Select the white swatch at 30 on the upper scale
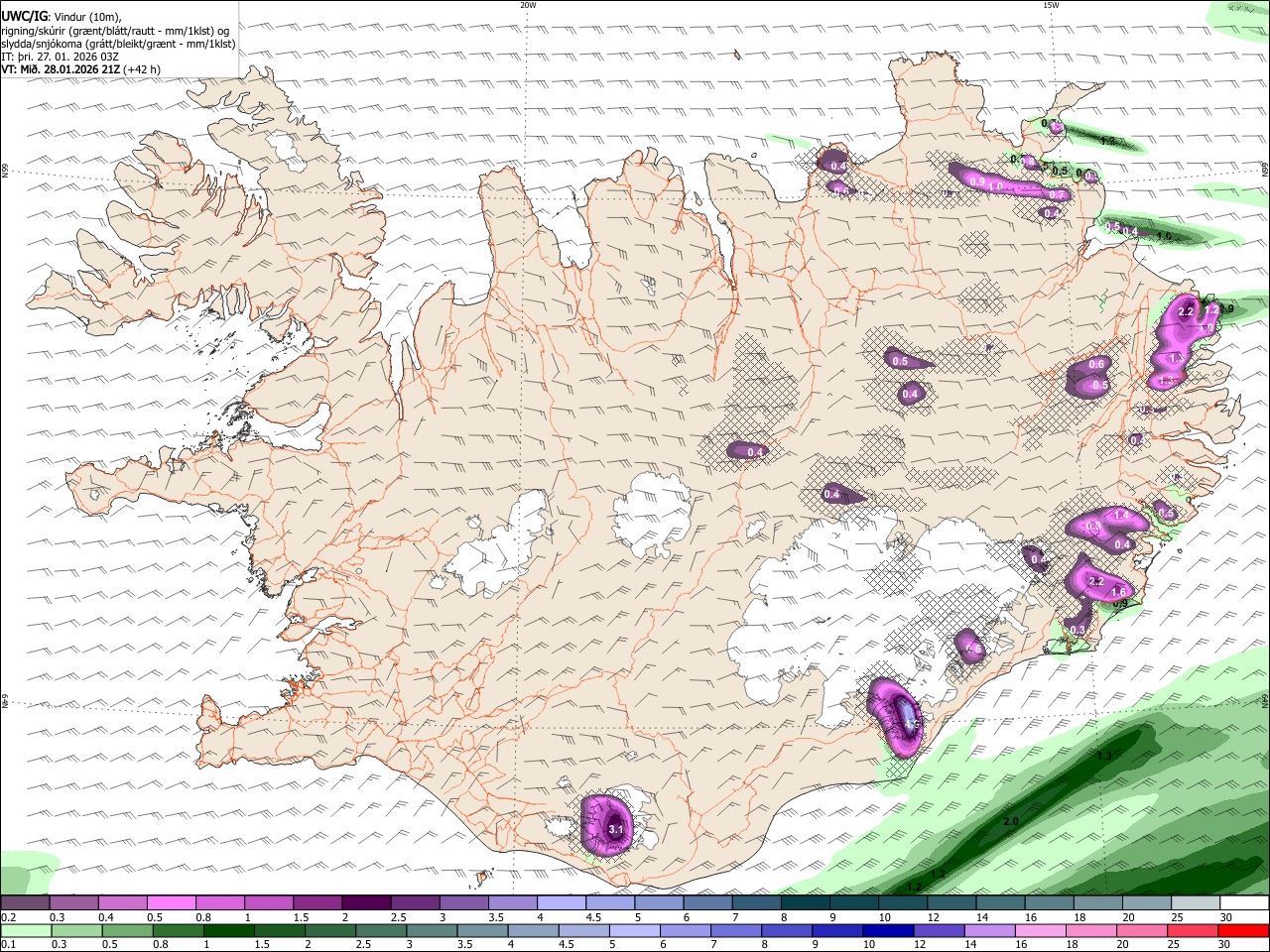The height and width of the screenshot is (952, 1270). tap(1244, 902)
